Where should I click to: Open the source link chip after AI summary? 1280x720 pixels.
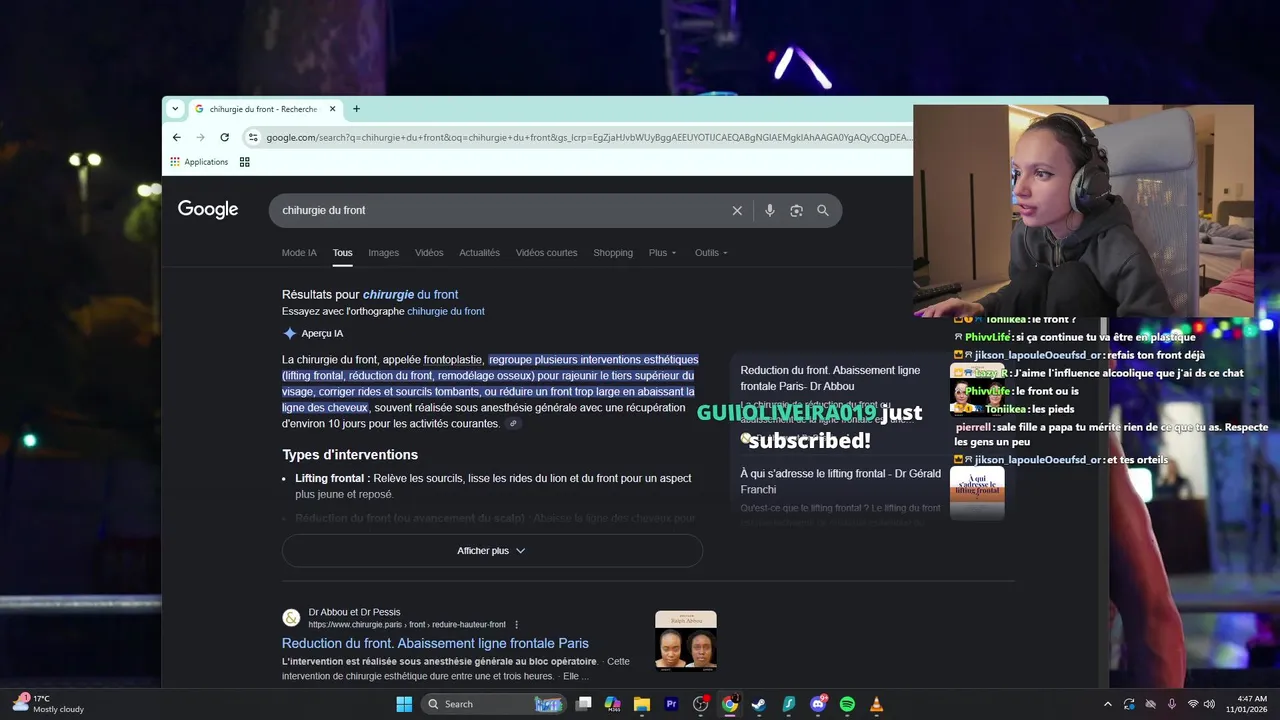coord(513,424)
